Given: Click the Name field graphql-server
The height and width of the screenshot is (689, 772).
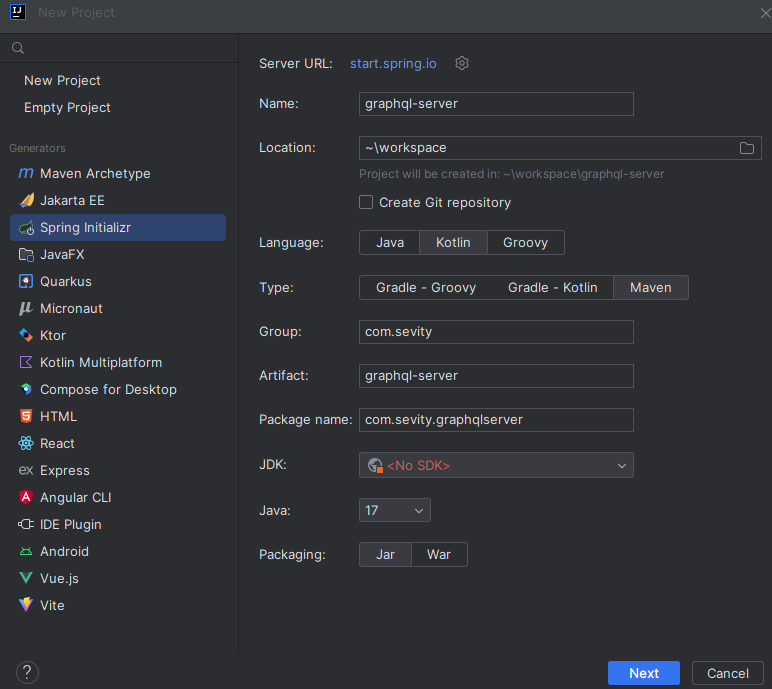Looking at the screenshot, I should coord(496,104).
